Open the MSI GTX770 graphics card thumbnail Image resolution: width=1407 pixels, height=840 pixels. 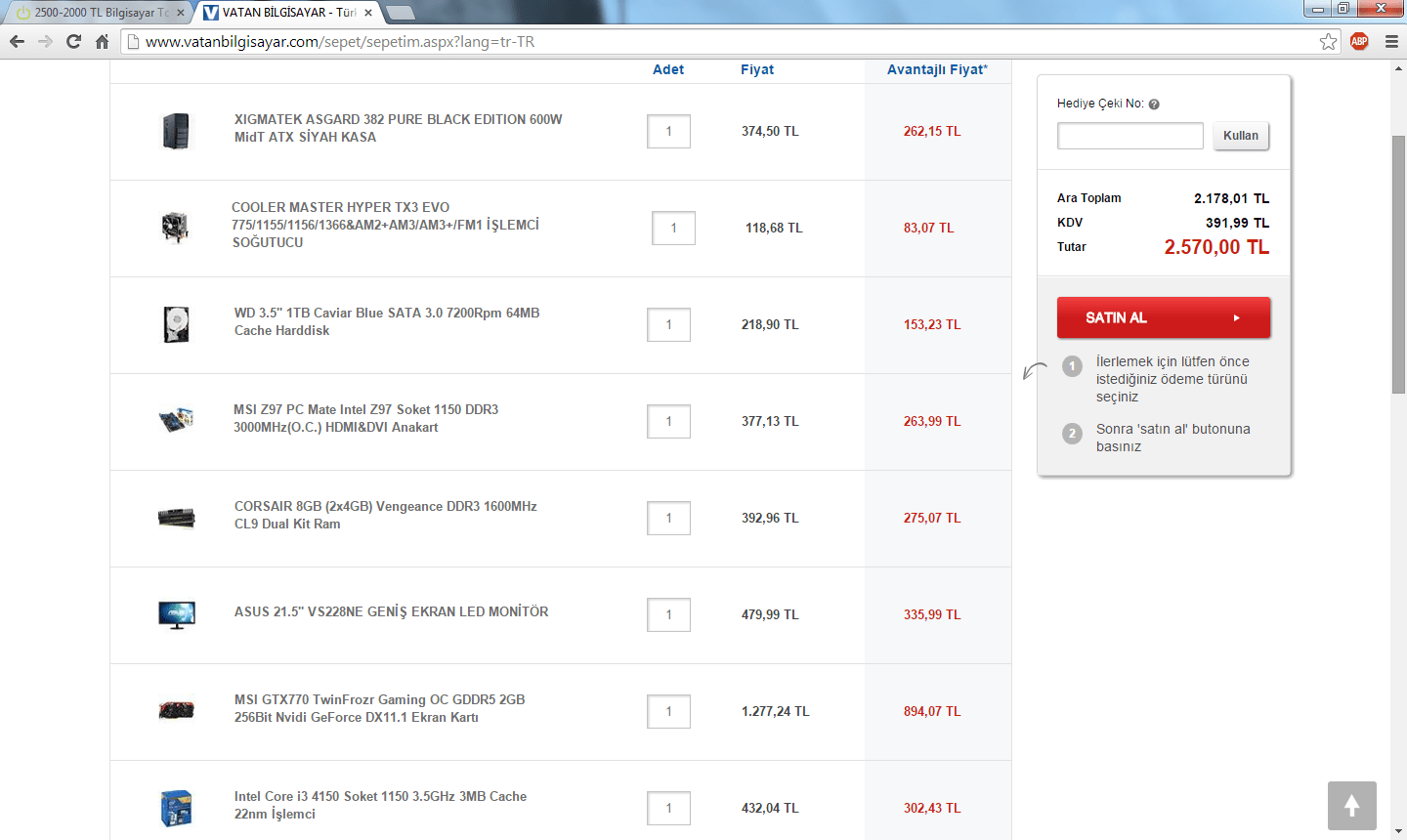[177, 710]
